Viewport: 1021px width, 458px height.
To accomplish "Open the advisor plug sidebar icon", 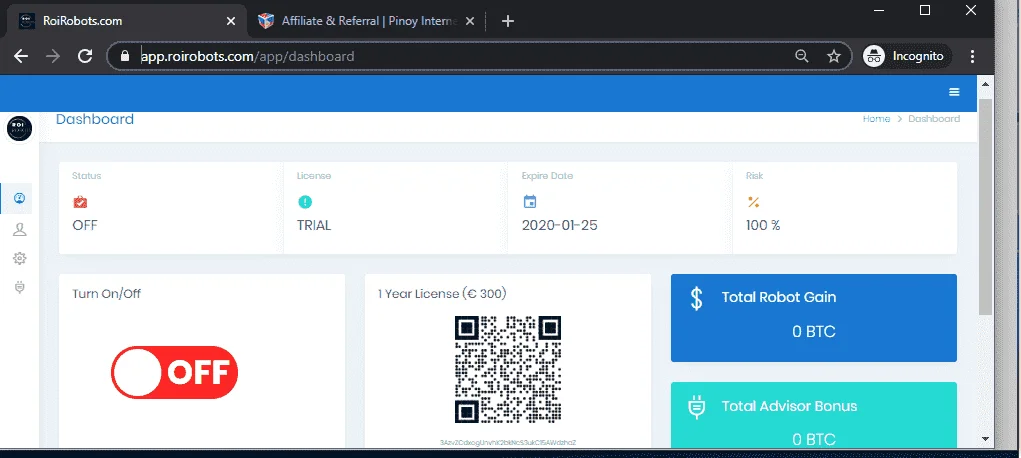I will tap(20, 287).
